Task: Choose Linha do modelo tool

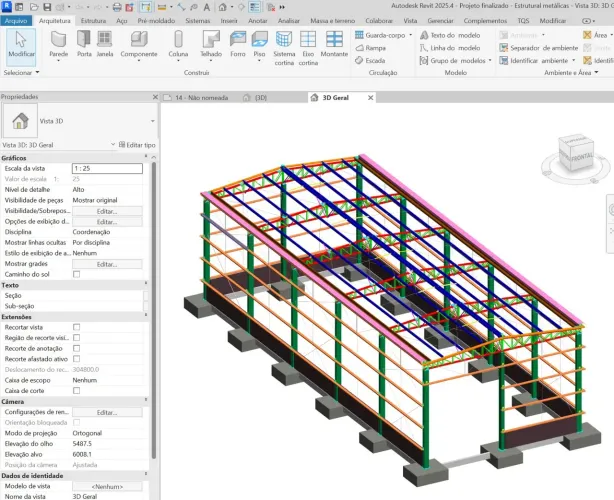Action: pos(450,48)
